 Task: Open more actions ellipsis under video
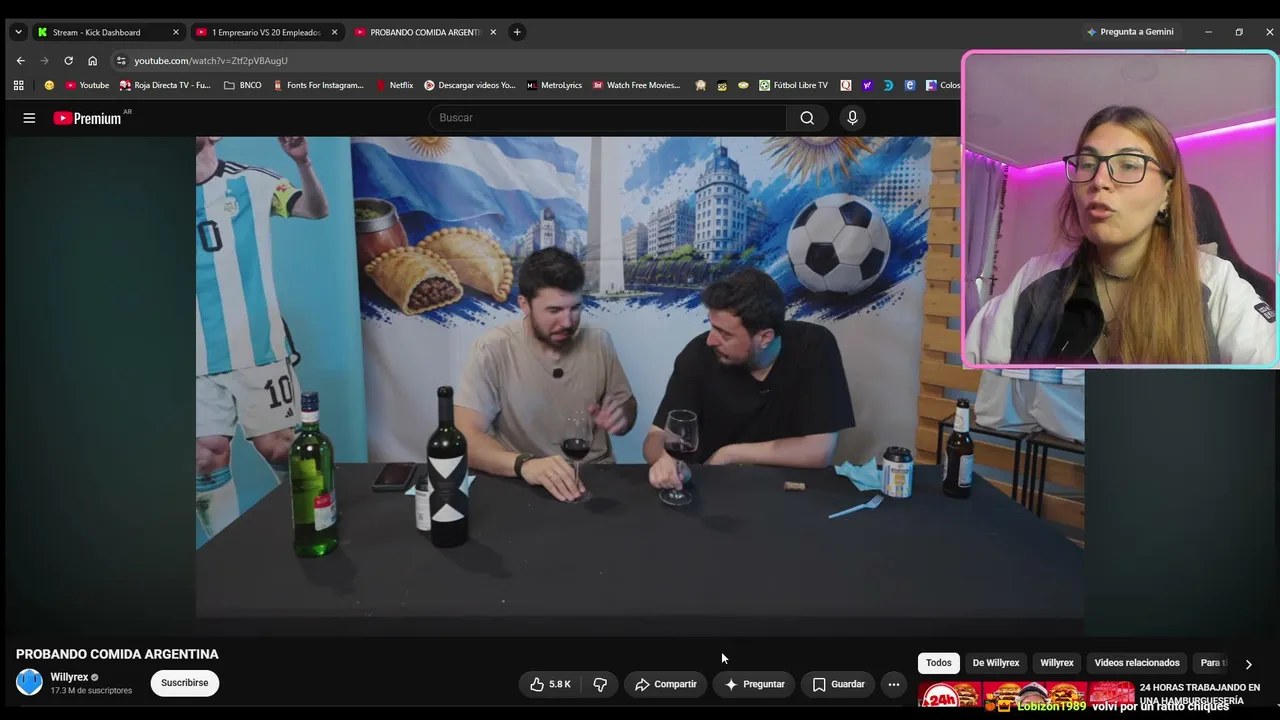point(894,684)
